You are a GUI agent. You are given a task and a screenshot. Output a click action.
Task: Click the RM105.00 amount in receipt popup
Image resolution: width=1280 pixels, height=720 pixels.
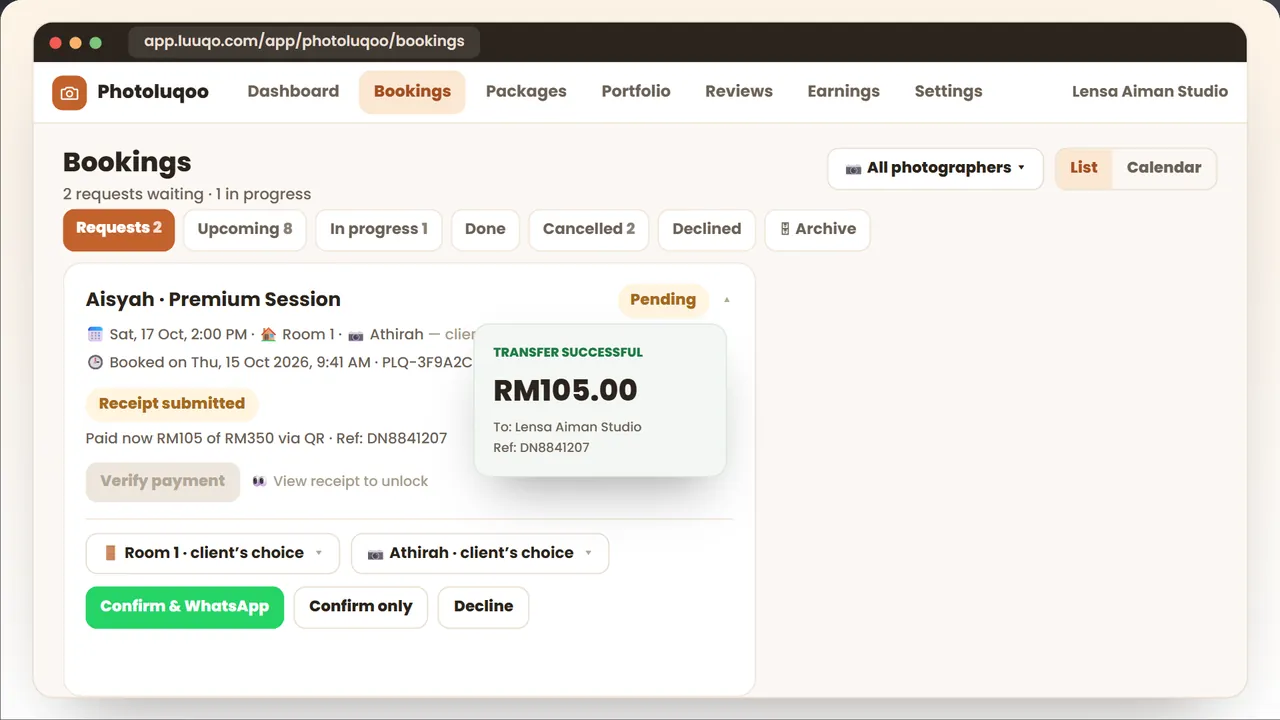coord(565,390)
